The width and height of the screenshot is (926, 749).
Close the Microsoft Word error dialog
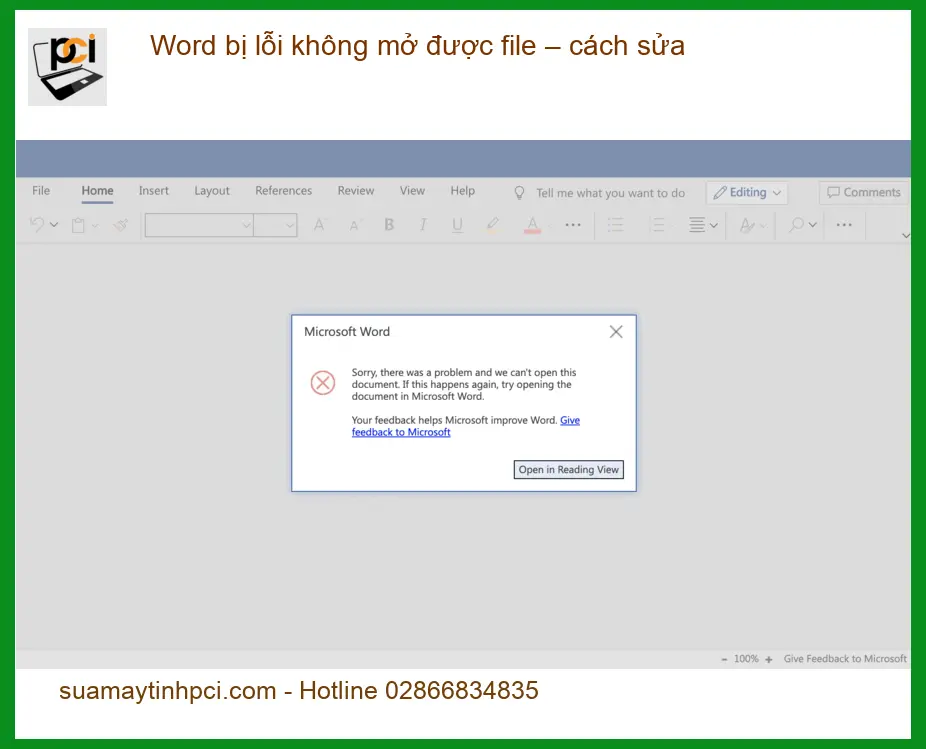click(x=616, y=332)
